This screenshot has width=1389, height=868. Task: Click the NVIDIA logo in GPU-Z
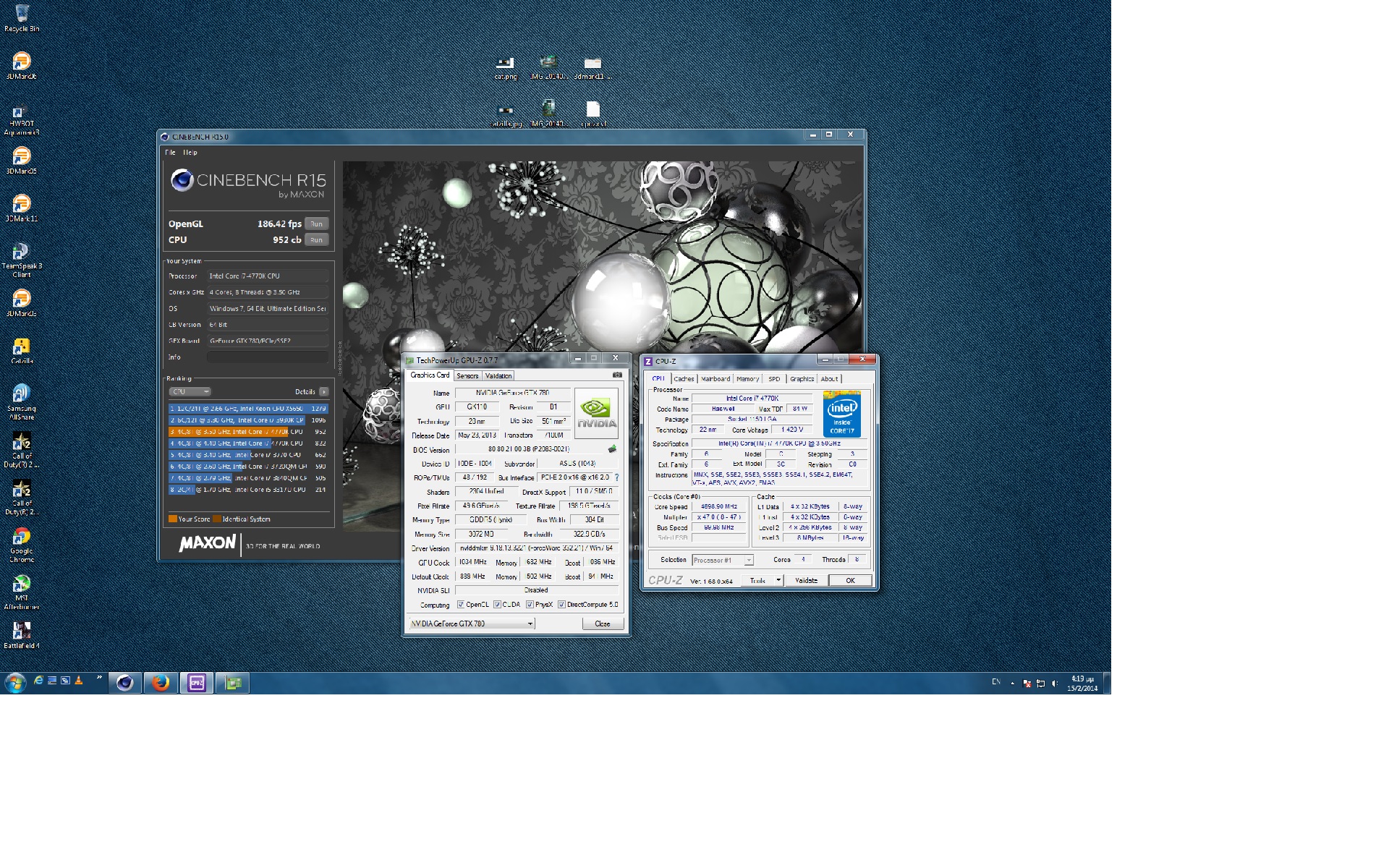(596, 413)
